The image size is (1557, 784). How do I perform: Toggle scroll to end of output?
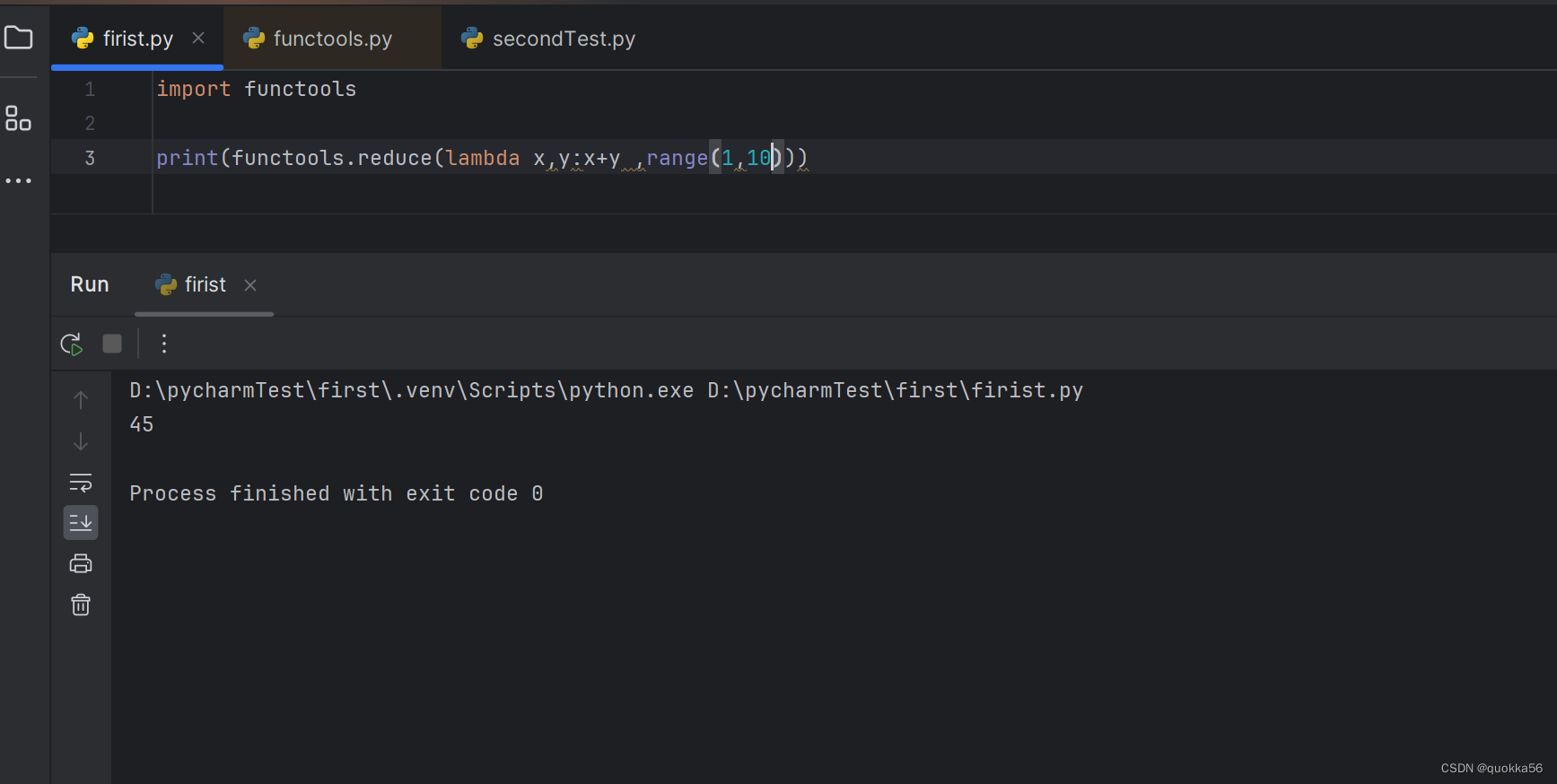[x=81, y=522]
